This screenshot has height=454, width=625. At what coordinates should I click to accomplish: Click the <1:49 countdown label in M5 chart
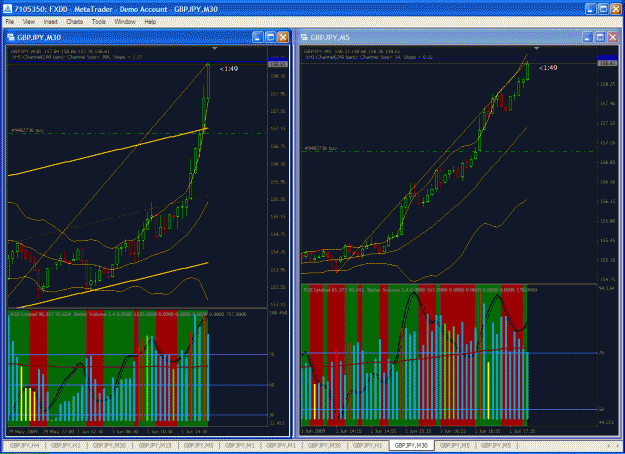click(548, 68)
